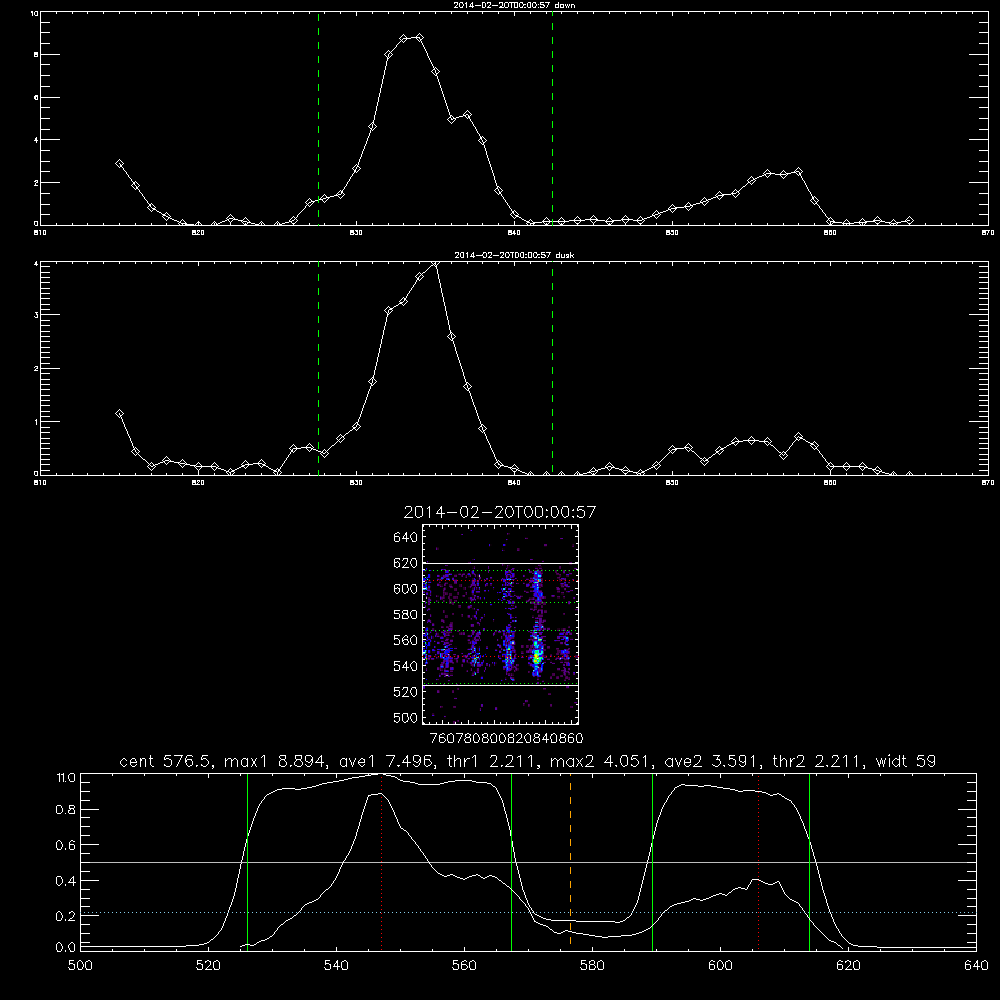Click y-axis label '0.8' on bottom plot
Screen dimensions: 1000x1000
pos(66,810)
